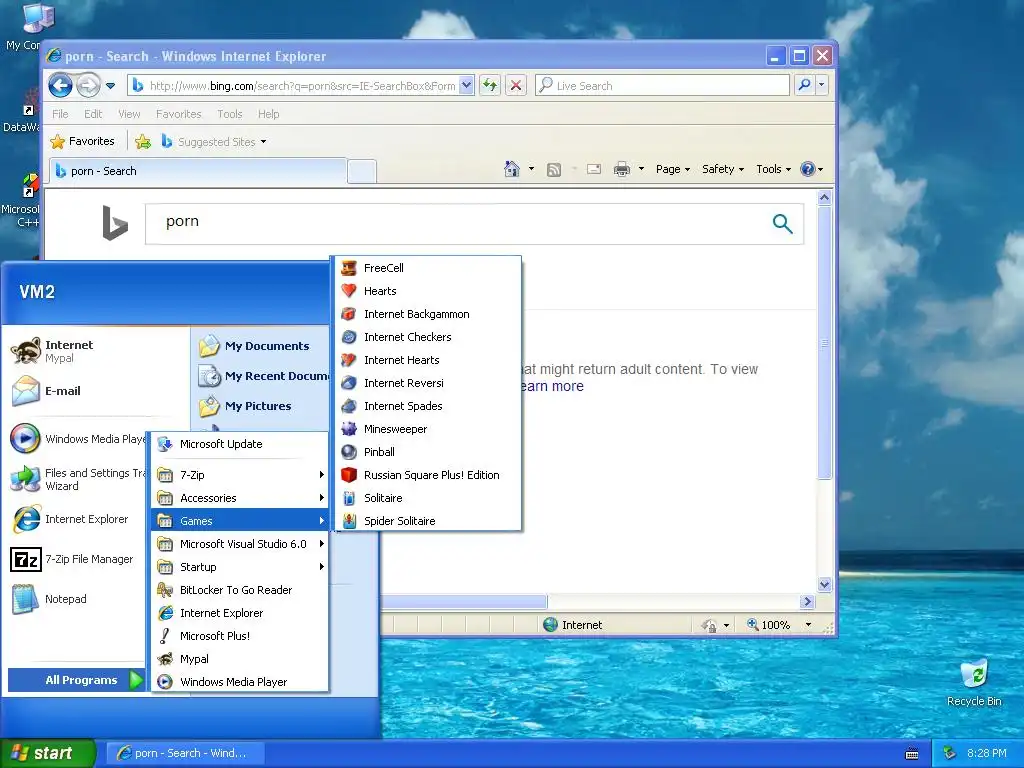Open E-mail pinned item
This screenshot has width=1024, height=768.
pyautogui.click(x=96, y=391)
